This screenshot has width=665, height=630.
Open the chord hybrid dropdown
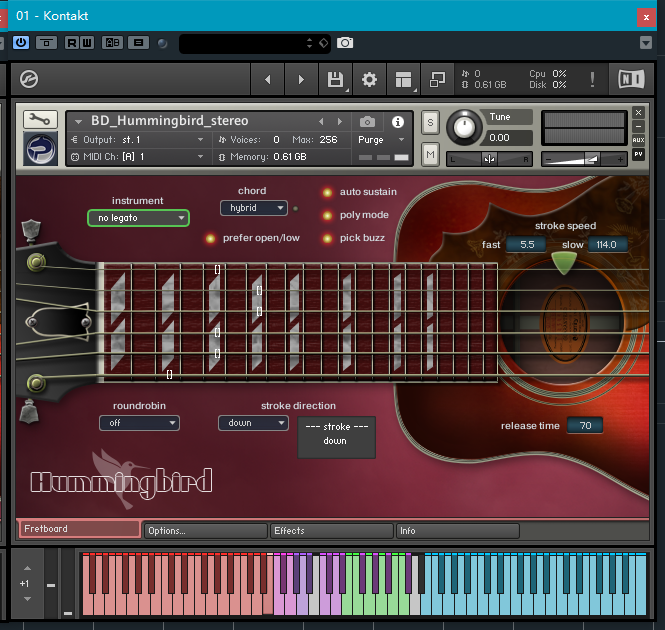coord(254,208)
